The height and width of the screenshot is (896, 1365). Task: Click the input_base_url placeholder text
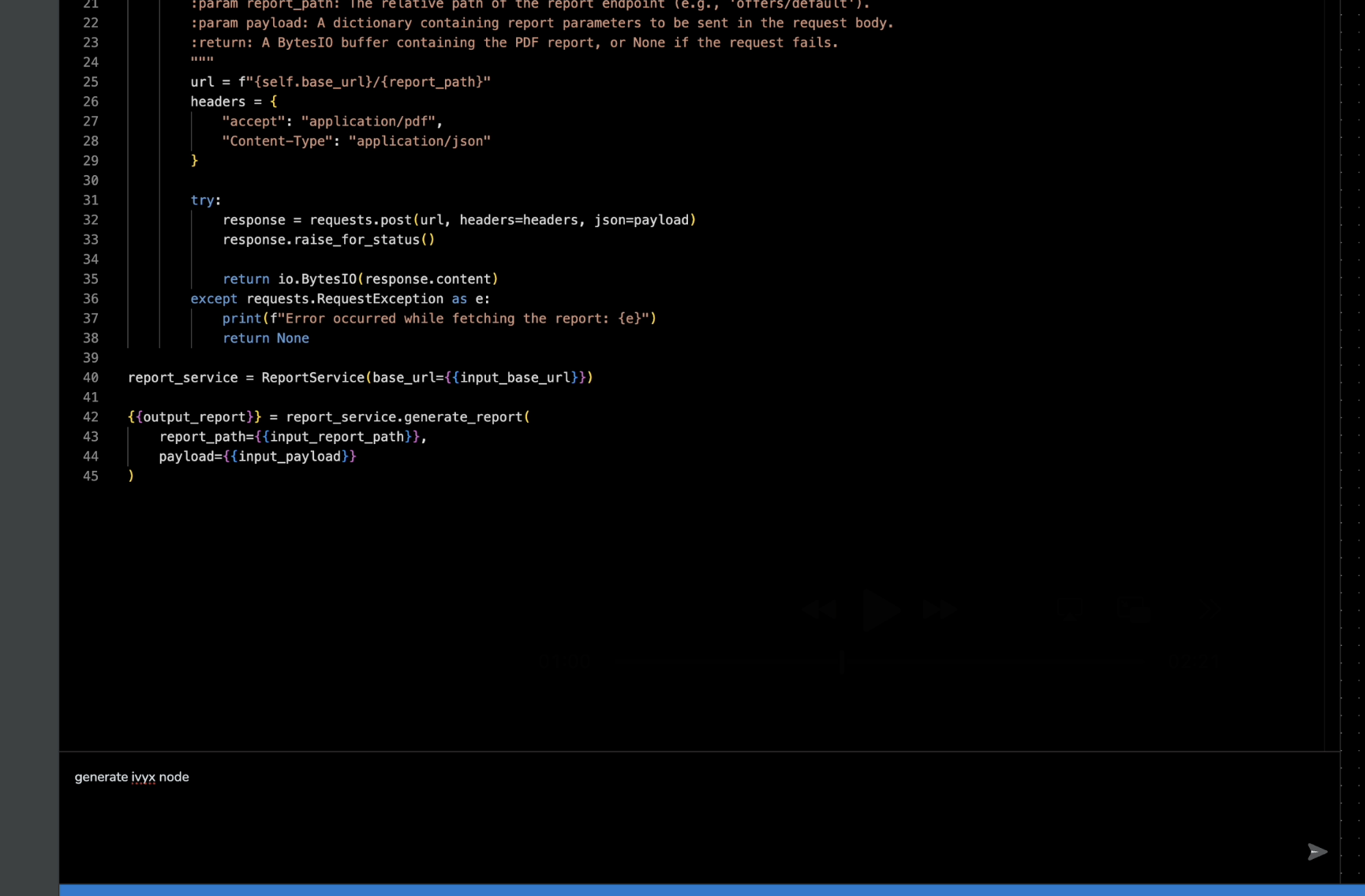coord(511,378)
